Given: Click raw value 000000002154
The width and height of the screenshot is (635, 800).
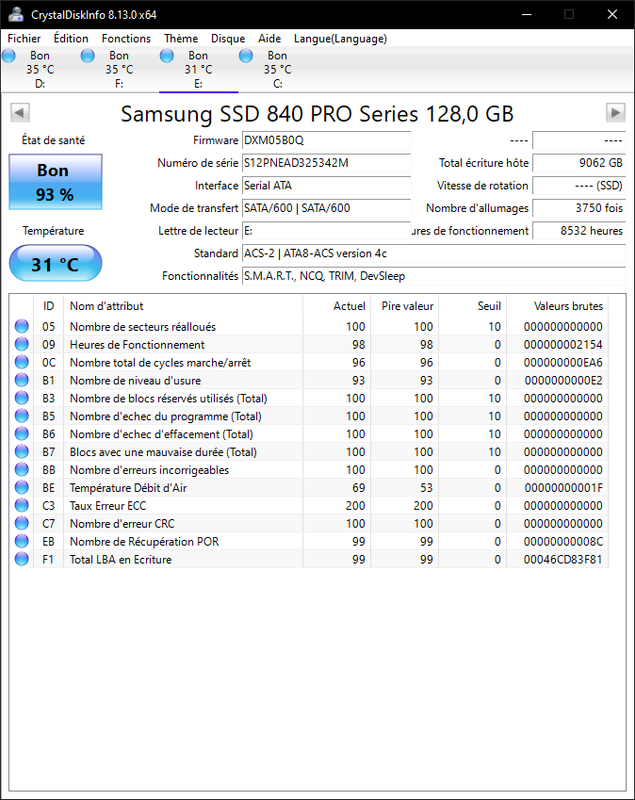Looking at the screenshot, I should pyautogui.click(x=563, y=344).
